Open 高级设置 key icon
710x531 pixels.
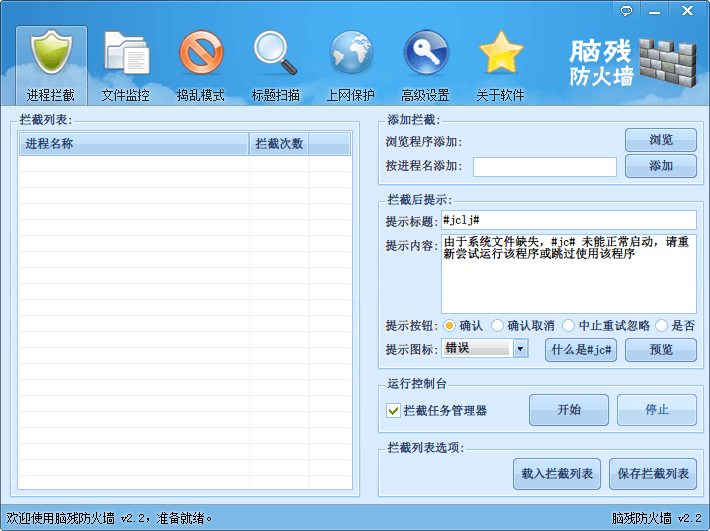(x=426, y=66)
